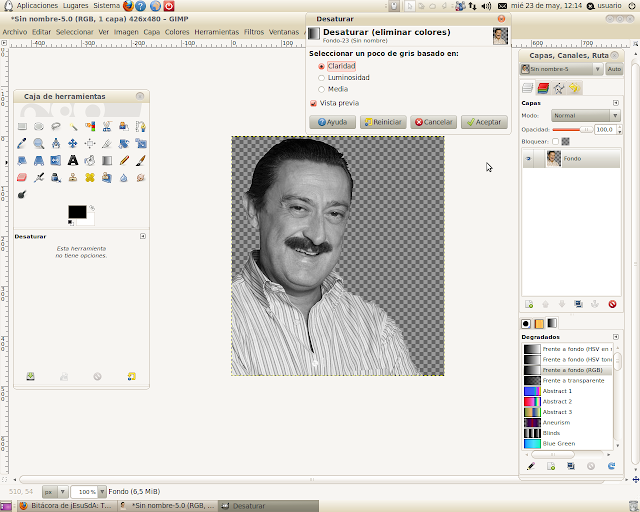Click the delete layer icon

pos(610,304)
